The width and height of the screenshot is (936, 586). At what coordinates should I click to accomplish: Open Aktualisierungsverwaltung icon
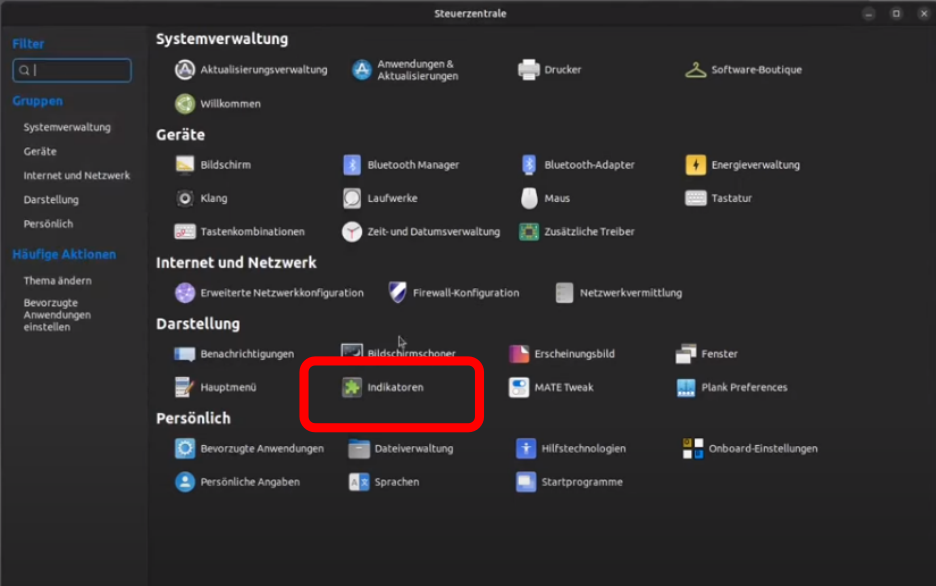tap(184, 70)
